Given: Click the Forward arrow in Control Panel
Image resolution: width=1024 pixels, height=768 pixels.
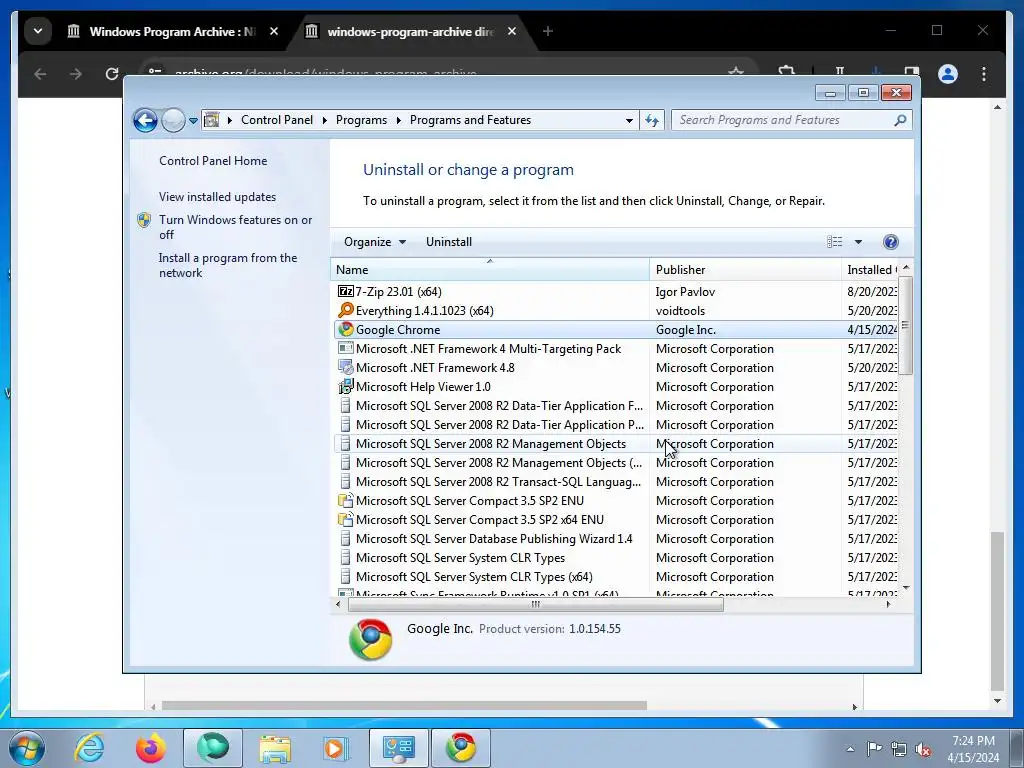Looking at the screenshot, I should point(173,120).
